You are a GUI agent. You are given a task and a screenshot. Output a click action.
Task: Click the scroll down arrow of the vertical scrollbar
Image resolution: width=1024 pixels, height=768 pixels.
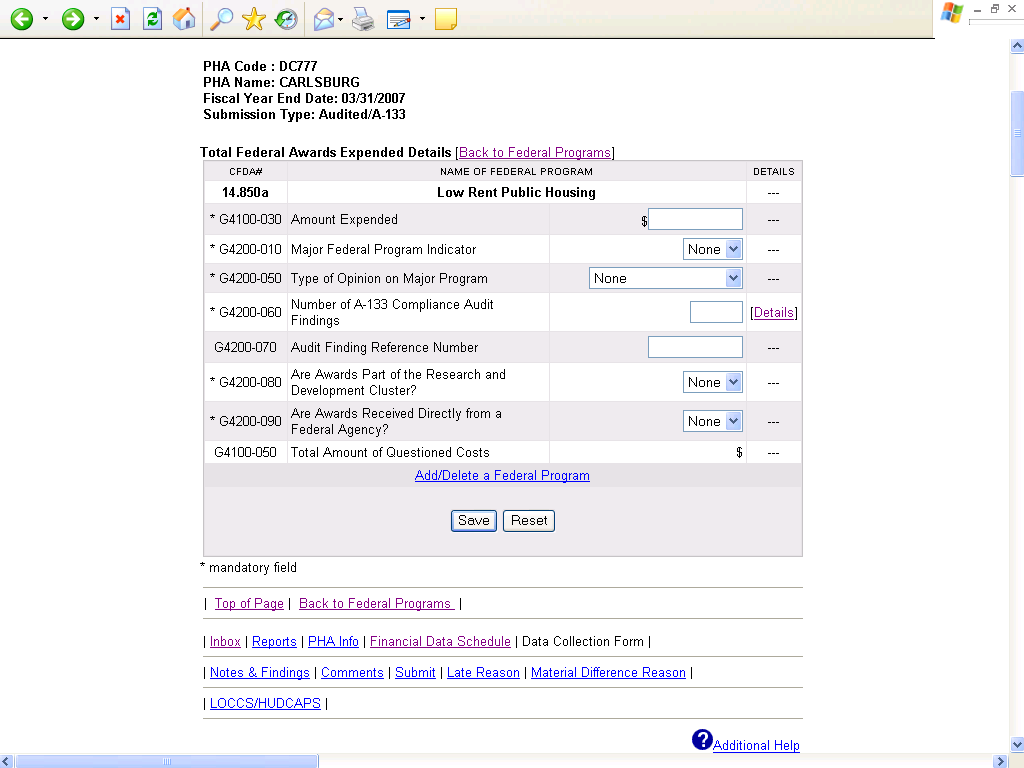(x=1017, y=744)
